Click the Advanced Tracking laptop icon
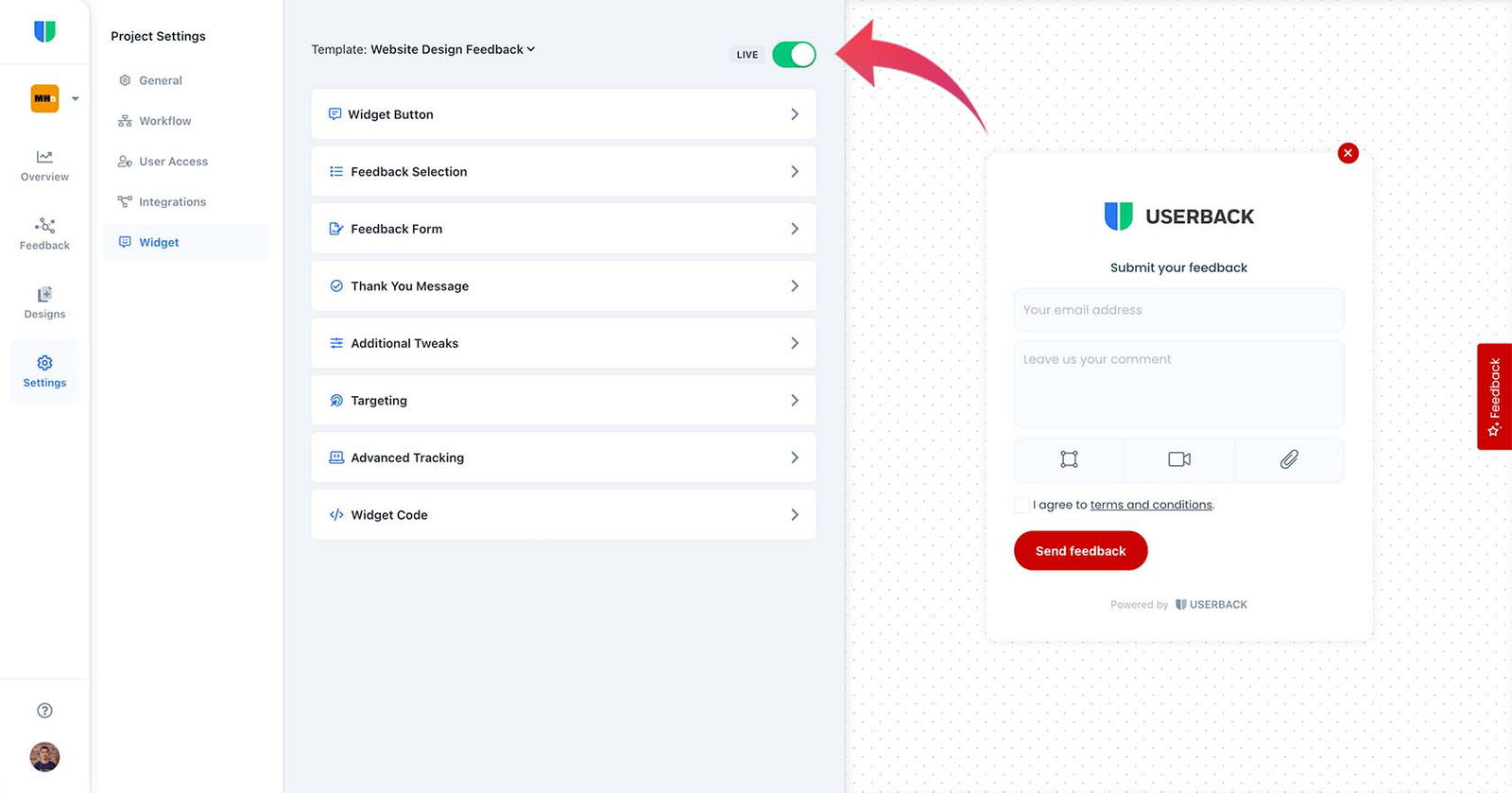This screenshot has height=793, width=1512. point(335,457)
